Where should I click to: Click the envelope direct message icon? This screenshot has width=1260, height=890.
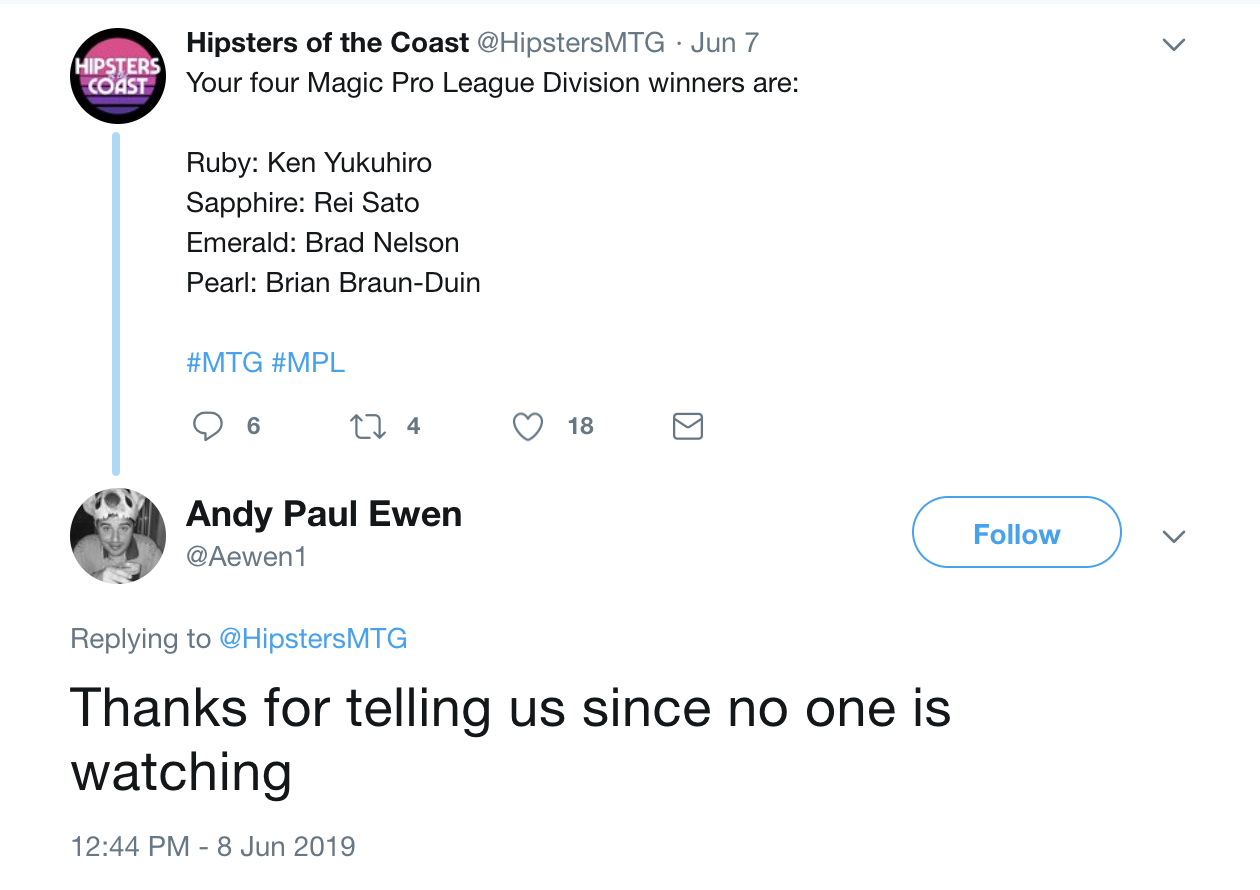[687, 427]
